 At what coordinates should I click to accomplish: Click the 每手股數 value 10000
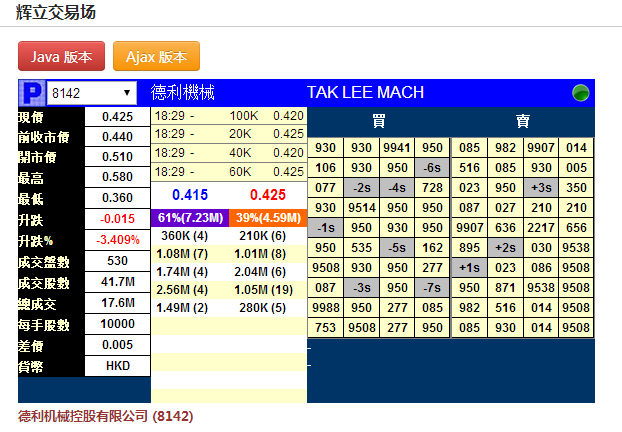(x=117, y=324)
